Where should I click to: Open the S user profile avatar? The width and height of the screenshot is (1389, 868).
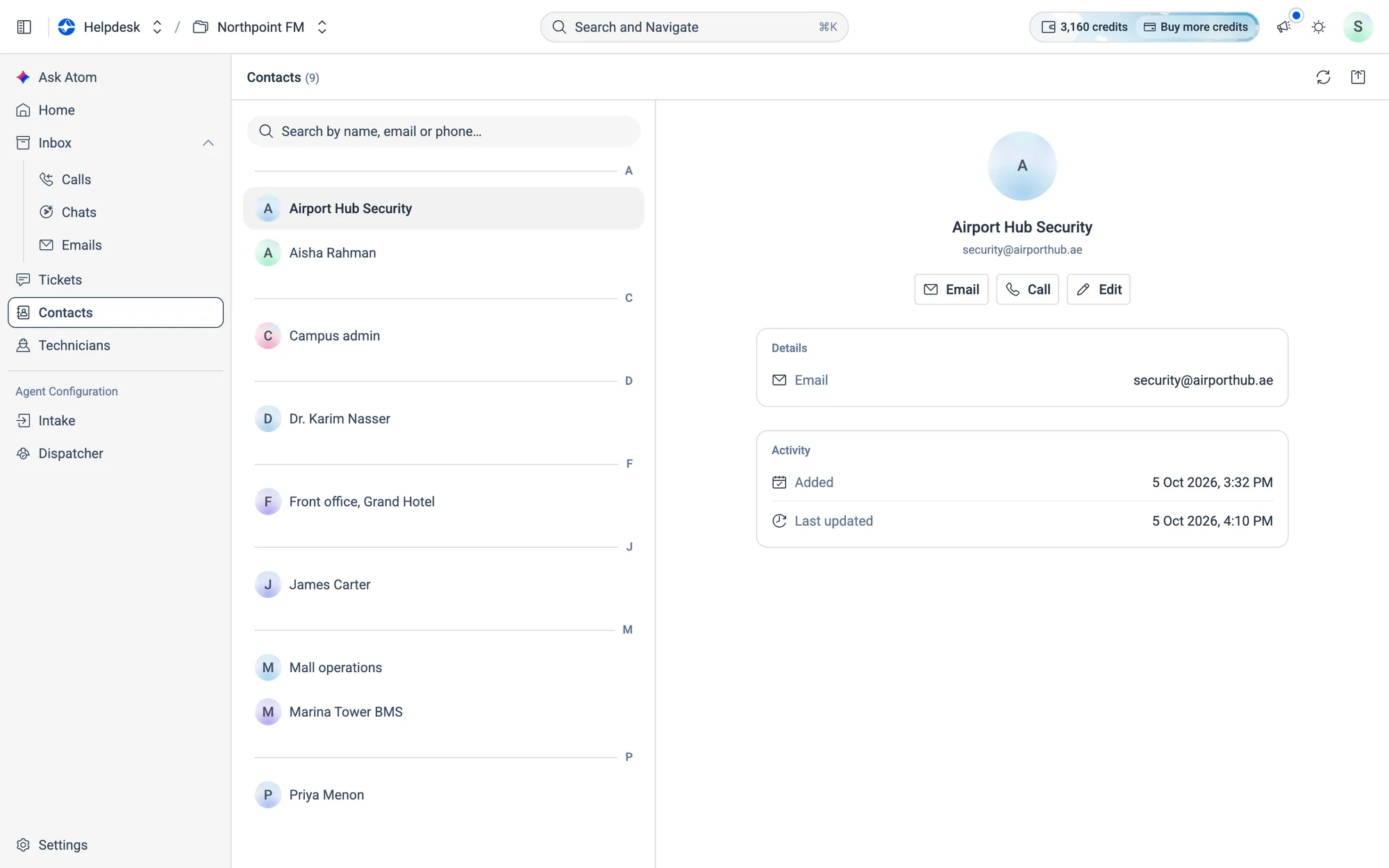pyautogui.click(x=1358, y=27)
